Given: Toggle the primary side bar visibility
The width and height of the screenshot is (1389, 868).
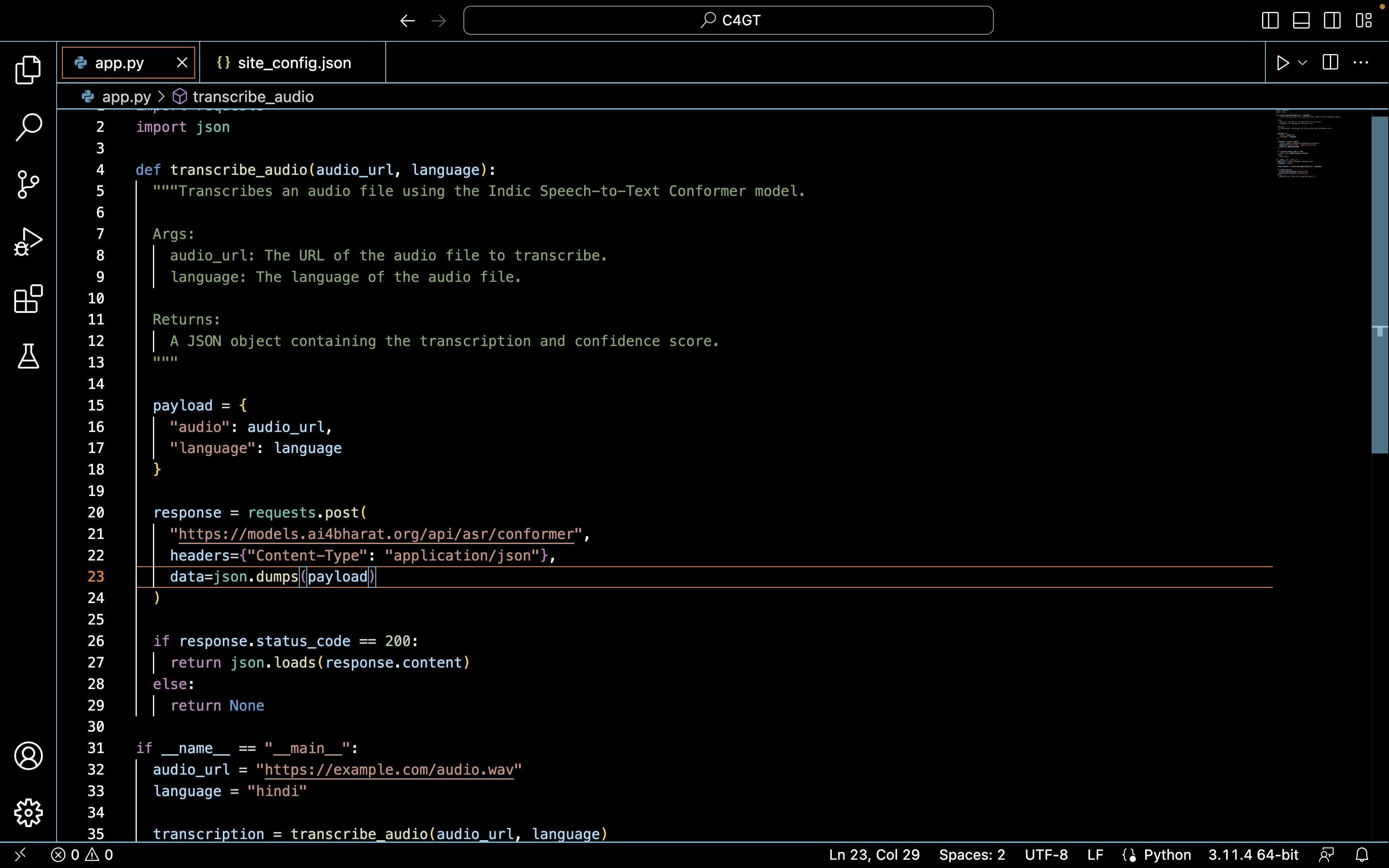Looking at the screenshot, I should (1270, 20).
